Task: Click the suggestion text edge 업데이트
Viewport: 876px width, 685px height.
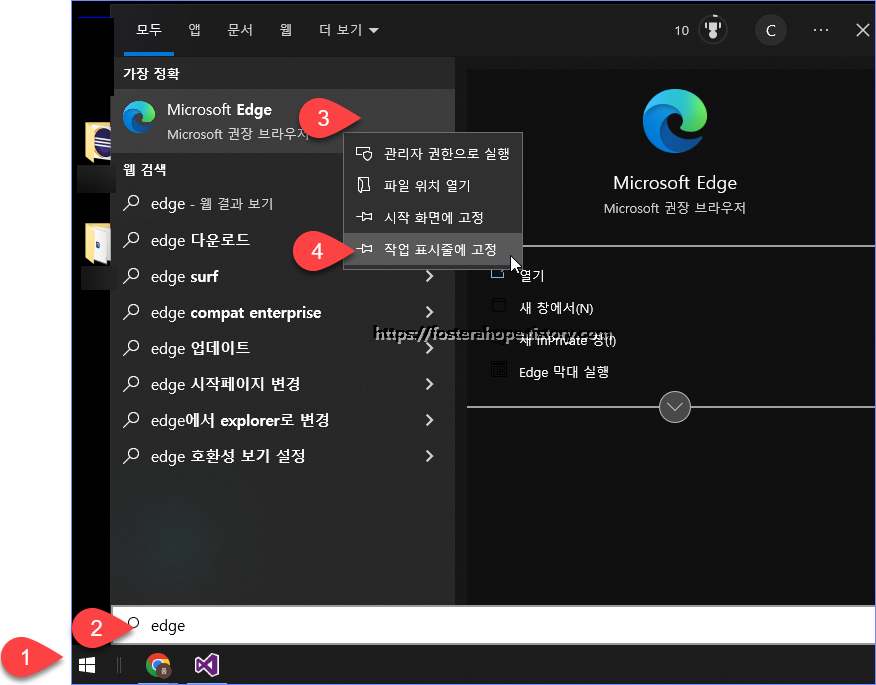Action: pos(200,348)
